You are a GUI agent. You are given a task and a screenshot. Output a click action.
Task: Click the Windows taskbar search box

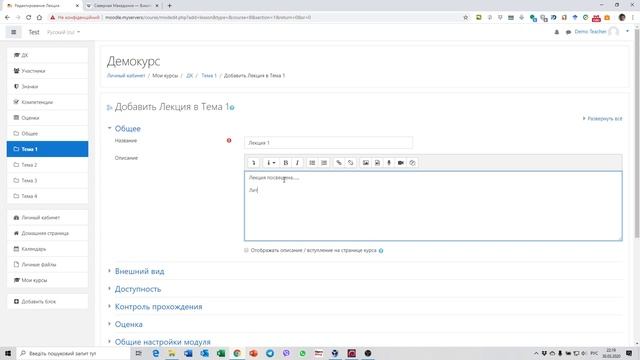point(73,353)
